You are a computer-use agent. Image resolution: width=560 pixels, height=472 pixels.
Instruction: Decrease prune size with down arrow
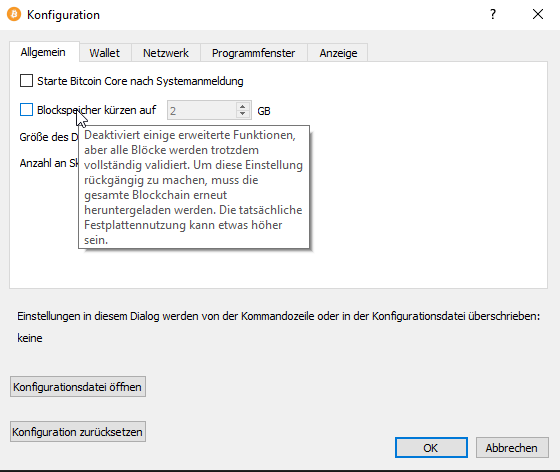click(x=242, y=114)
